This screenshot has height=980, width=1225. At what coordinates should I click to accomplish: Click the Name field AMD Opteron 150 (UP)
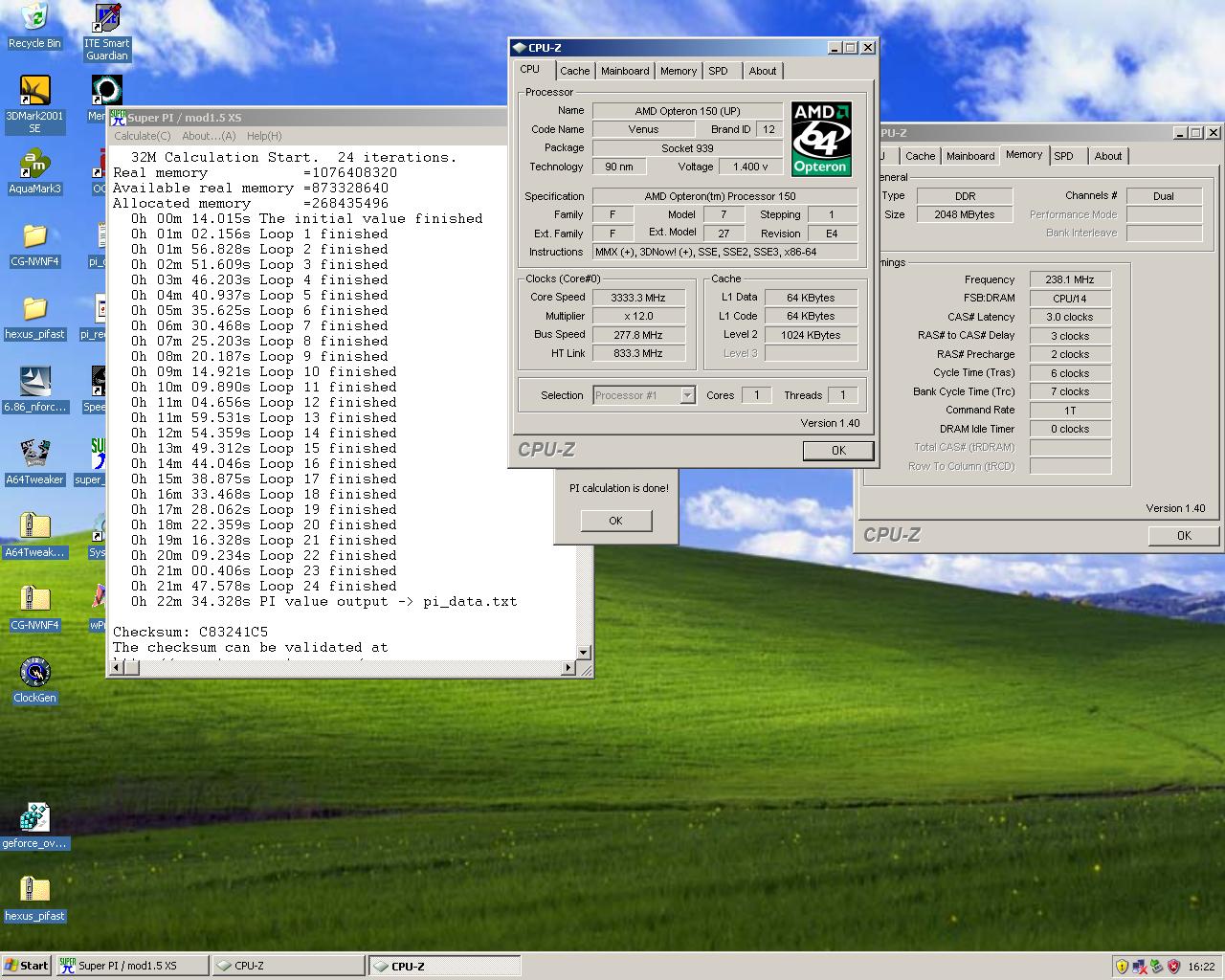pyautogui.click(x=687, y=111)
